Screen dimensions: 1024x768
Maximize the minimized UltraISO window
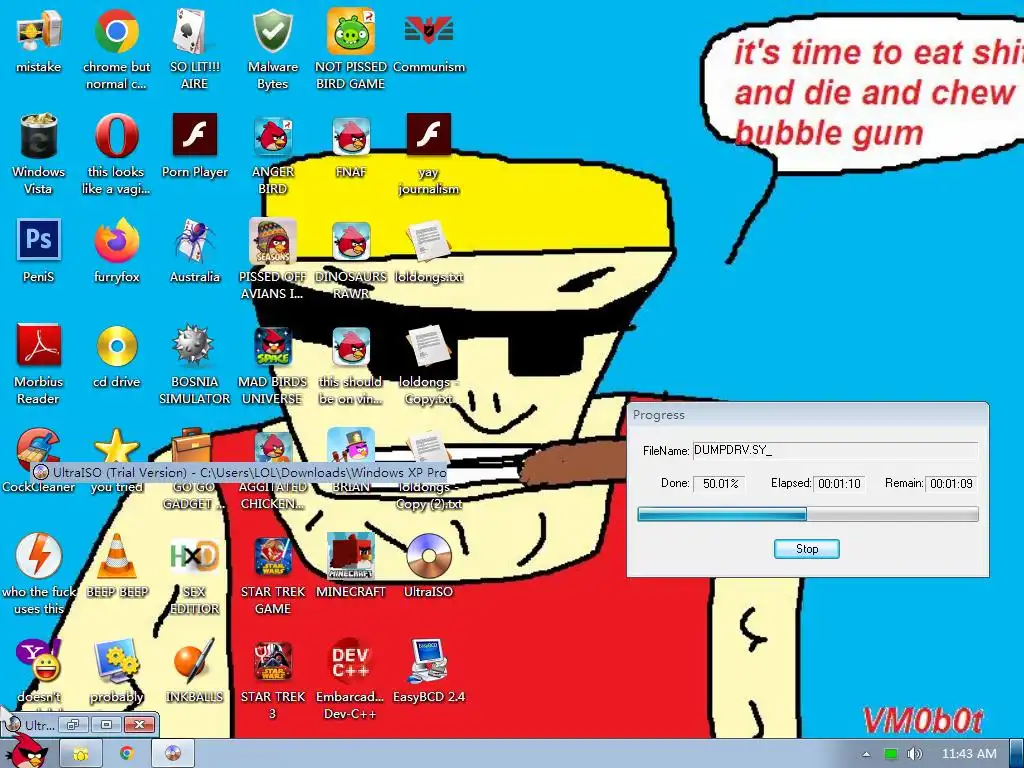[106, 724]
